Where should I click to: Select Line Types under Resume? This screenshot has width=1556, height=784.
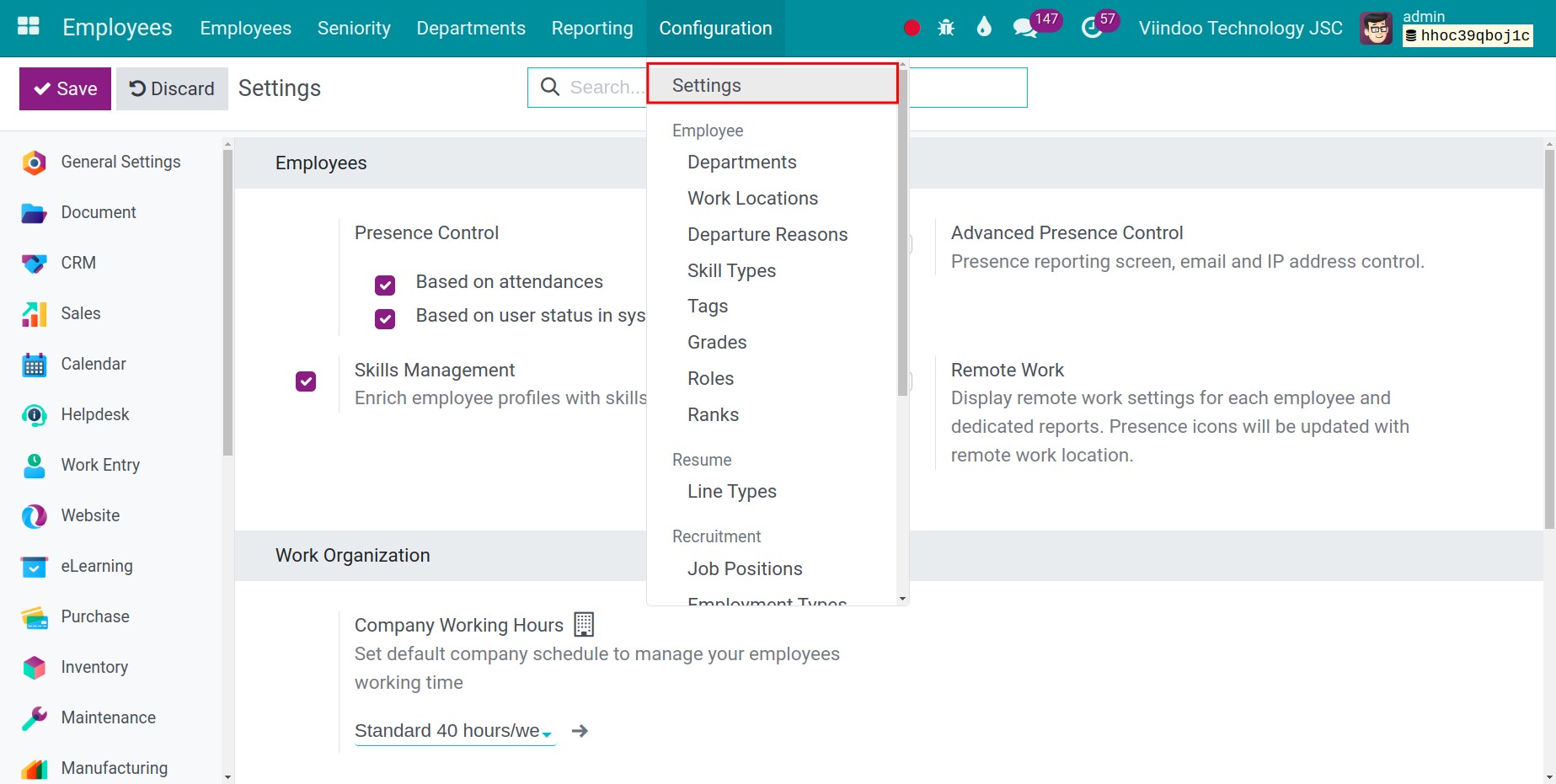pyautogui.click(x=731, y=491)
